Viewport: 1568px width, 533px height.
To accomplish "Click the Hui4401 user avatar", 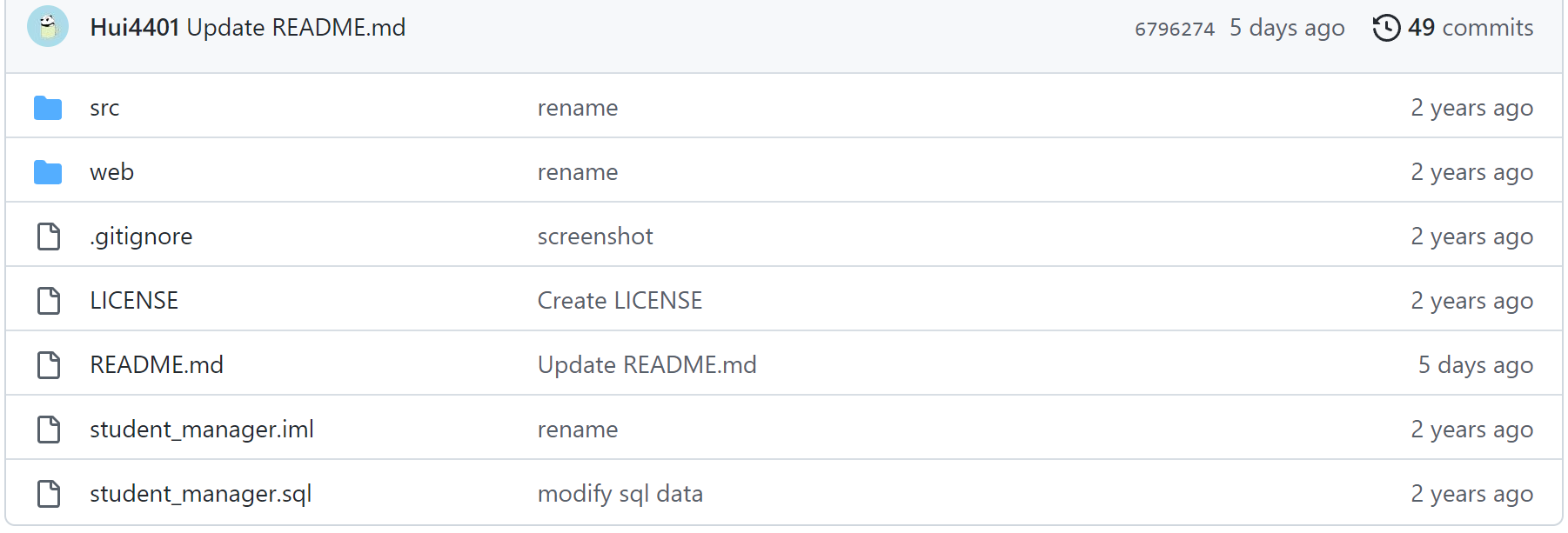I will click(48, 26).
